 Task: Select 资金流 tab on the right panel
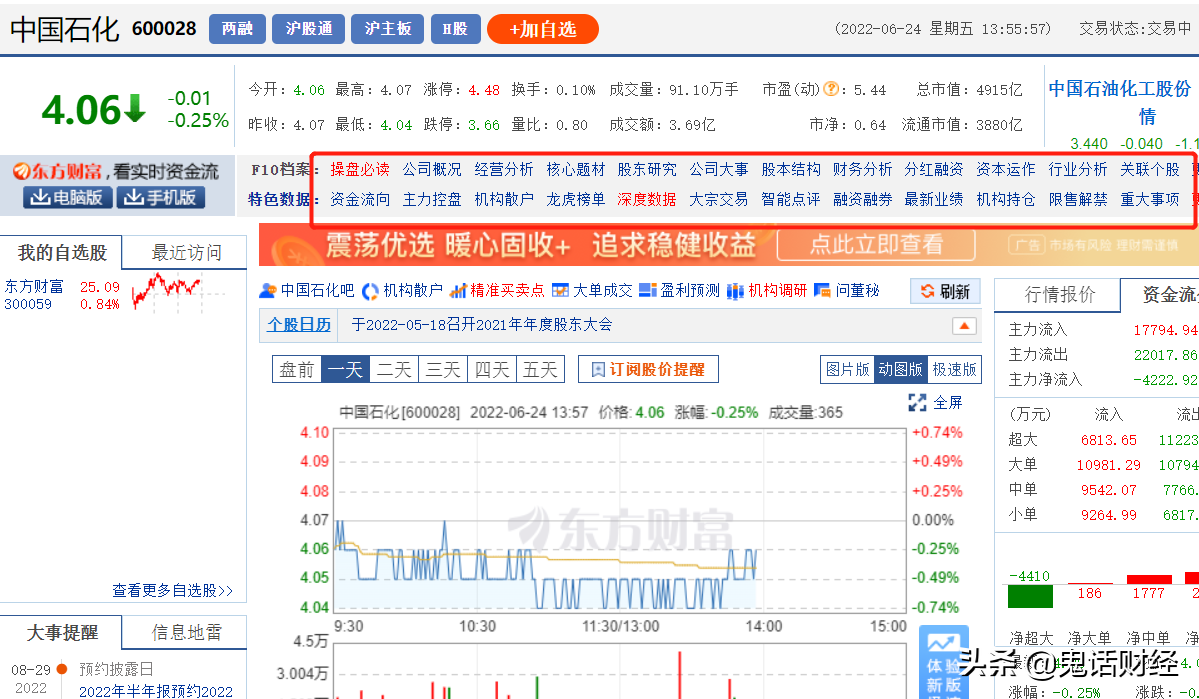tap(1161, 294)
